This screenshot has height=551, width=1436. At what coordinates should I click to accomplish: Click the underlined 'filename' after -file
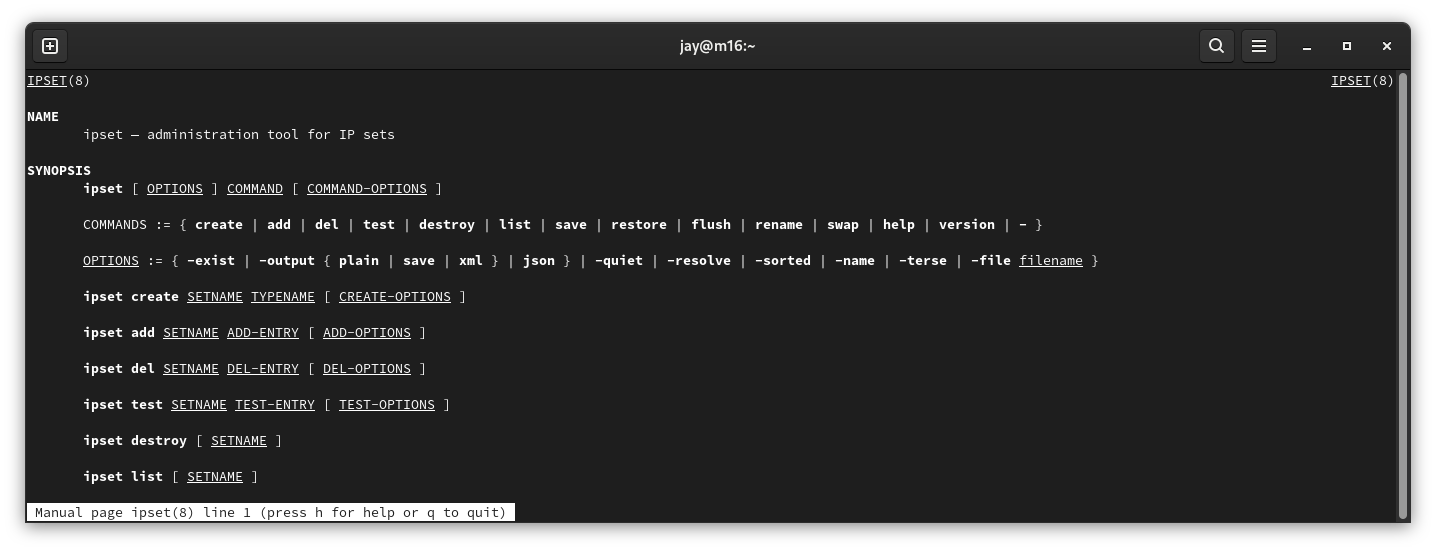[x=1050, y=261]
